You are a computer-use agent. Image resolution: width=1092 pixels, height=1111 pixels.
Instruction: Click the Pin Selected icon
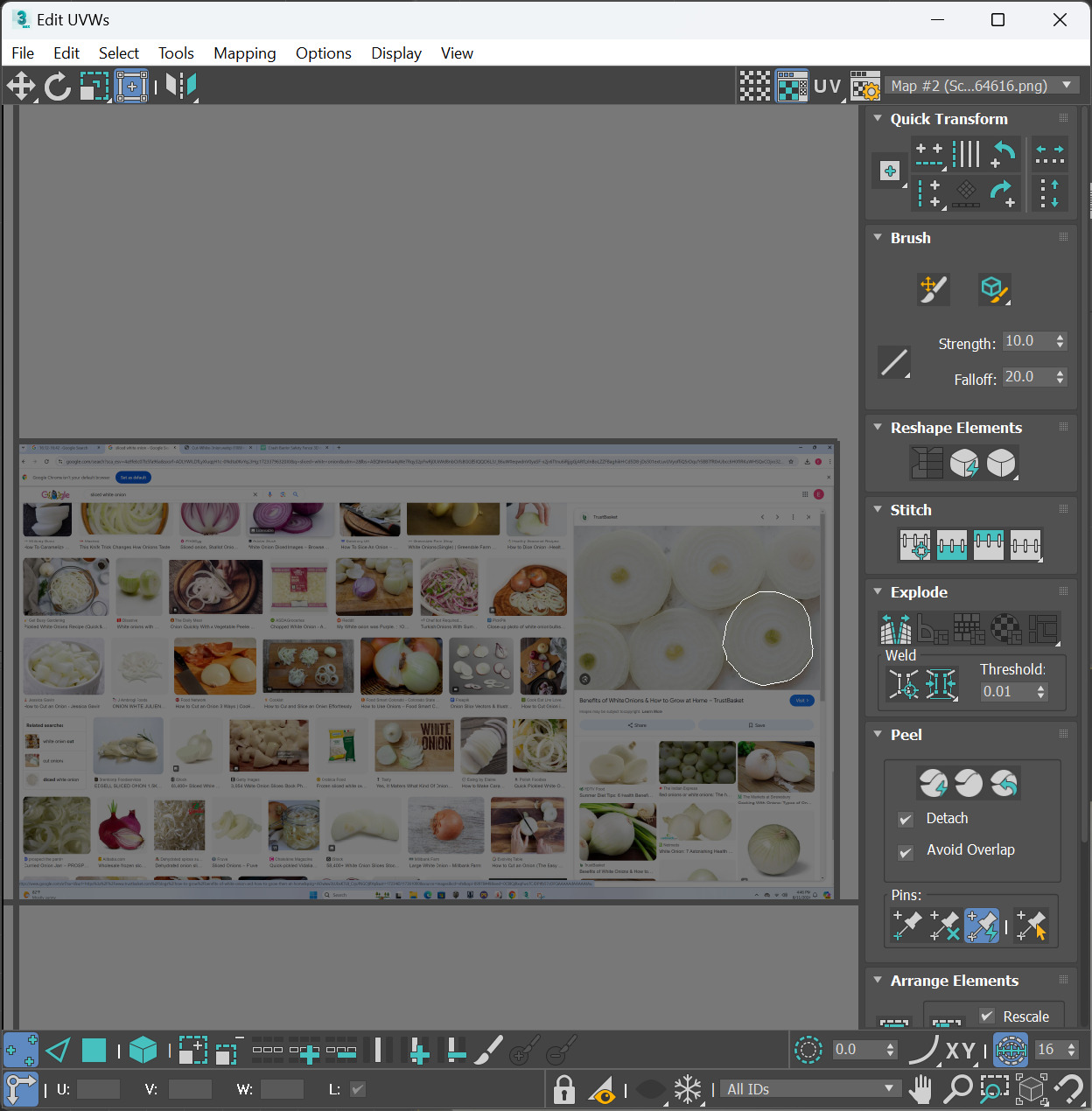coord(906,926)
